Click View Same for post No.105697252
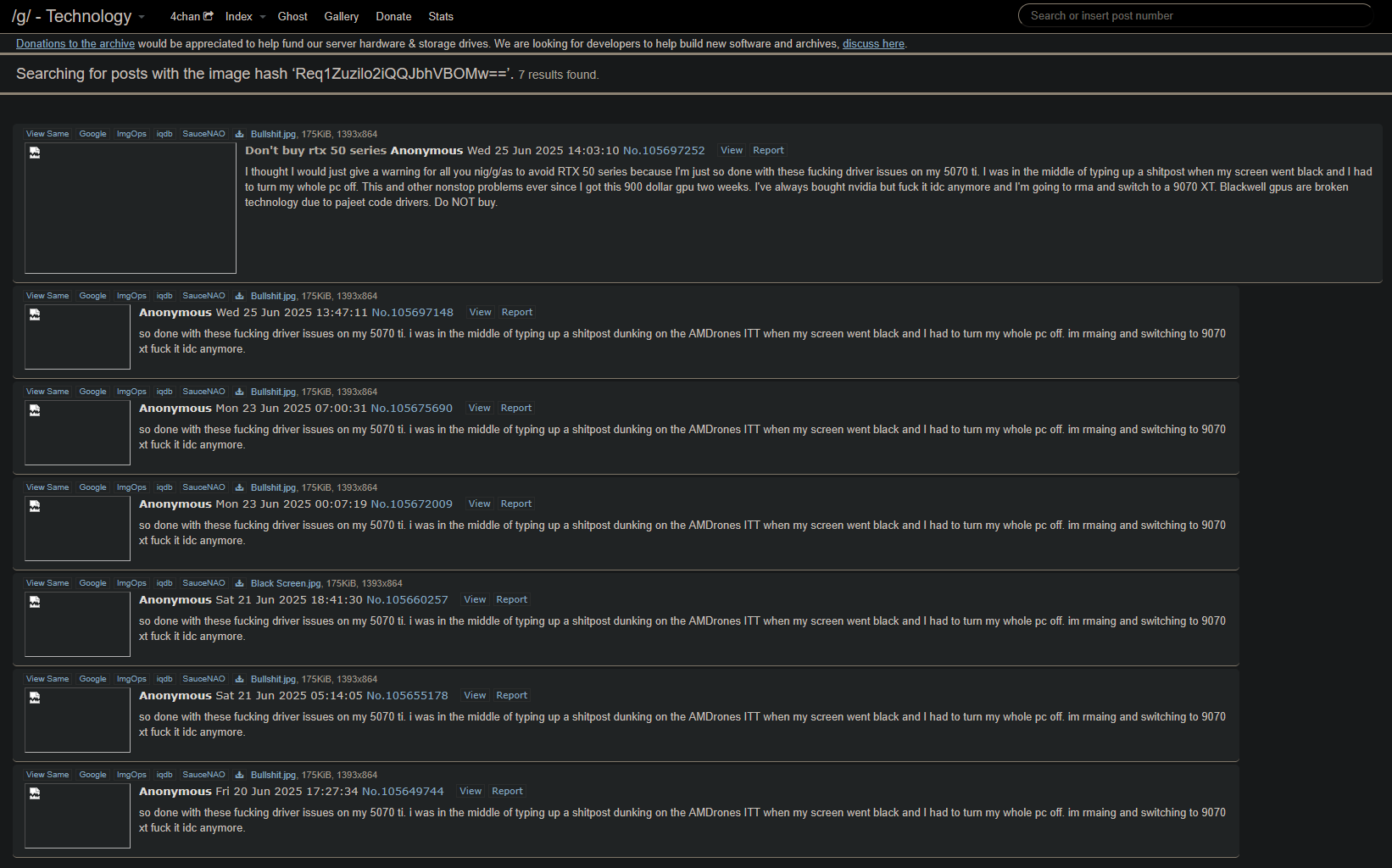The width and height of the screenshot is (1392, 868). pyautogui.click(x=47, y=134)
